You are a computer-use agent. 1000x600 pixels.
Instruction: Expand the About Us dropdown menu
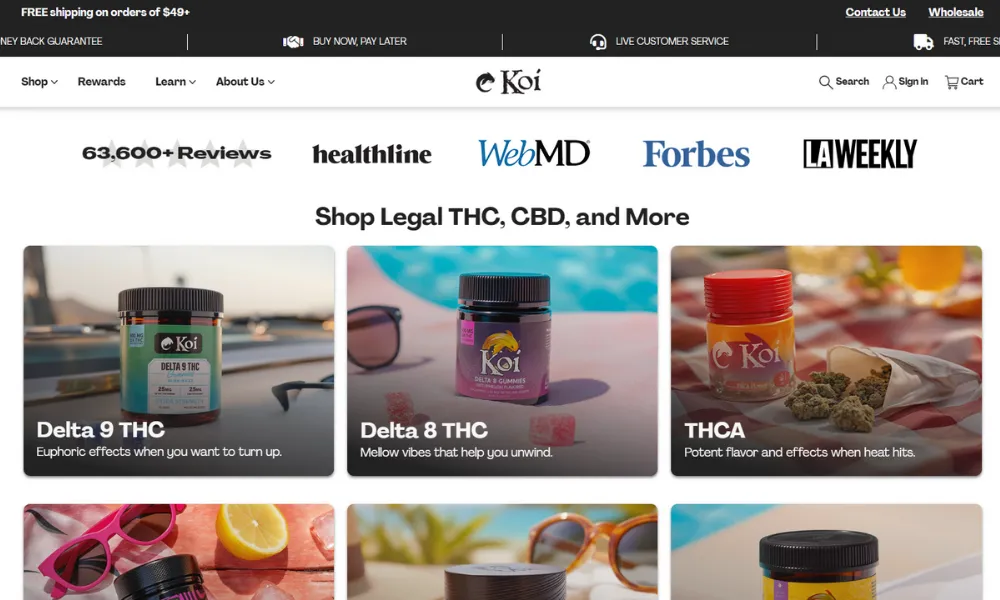[x=245, y=82]
